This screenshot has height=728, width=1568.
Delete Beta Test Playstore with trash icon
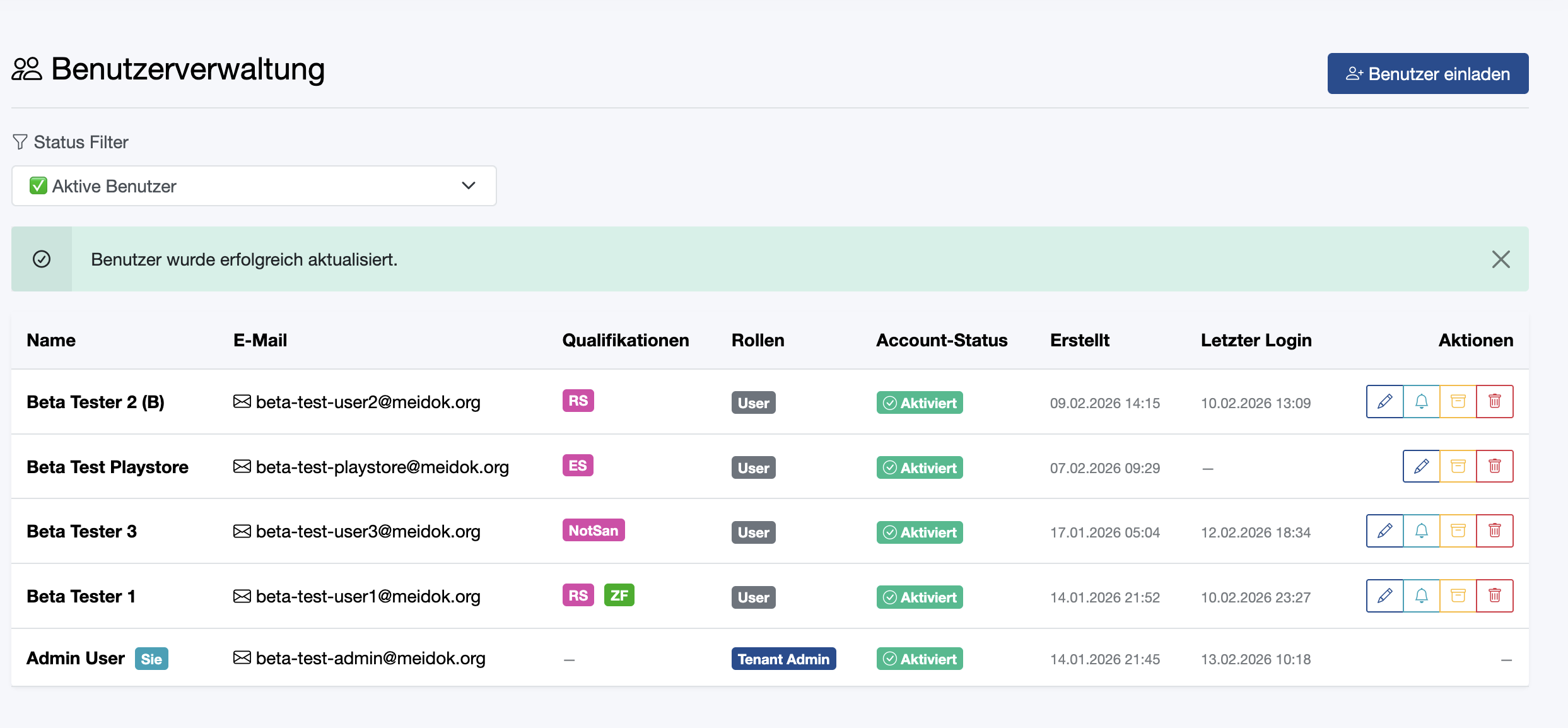pos(1494,466)
